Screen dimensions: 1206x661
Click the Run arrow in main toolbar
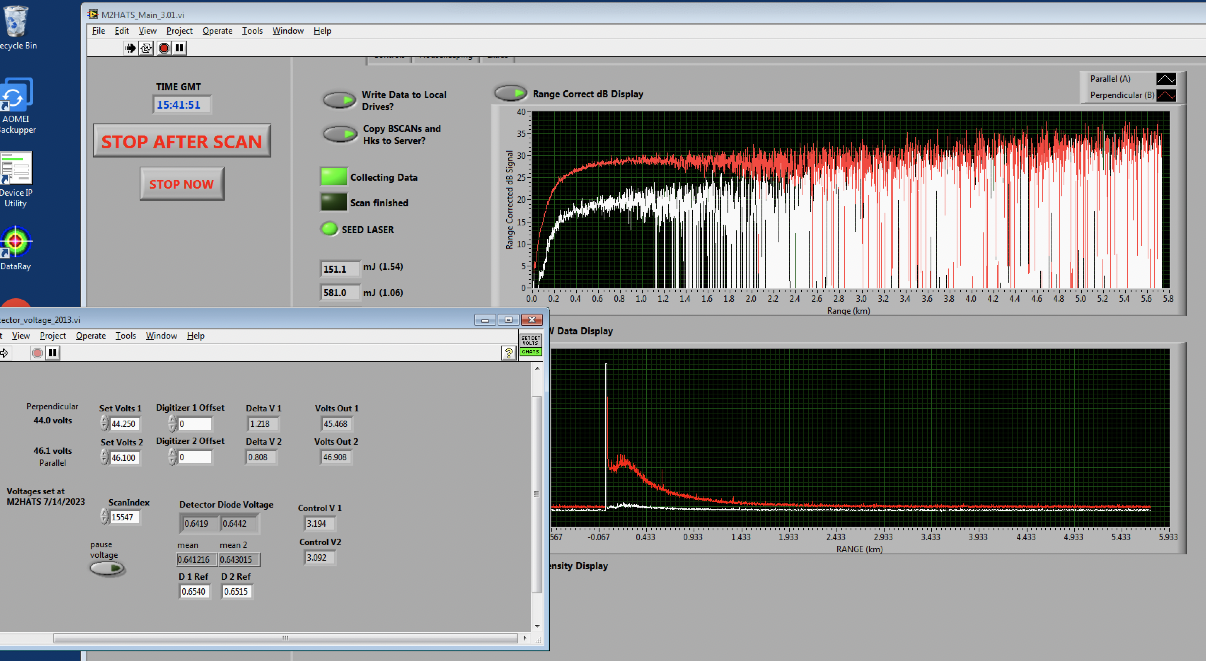[x=130, y=47]
